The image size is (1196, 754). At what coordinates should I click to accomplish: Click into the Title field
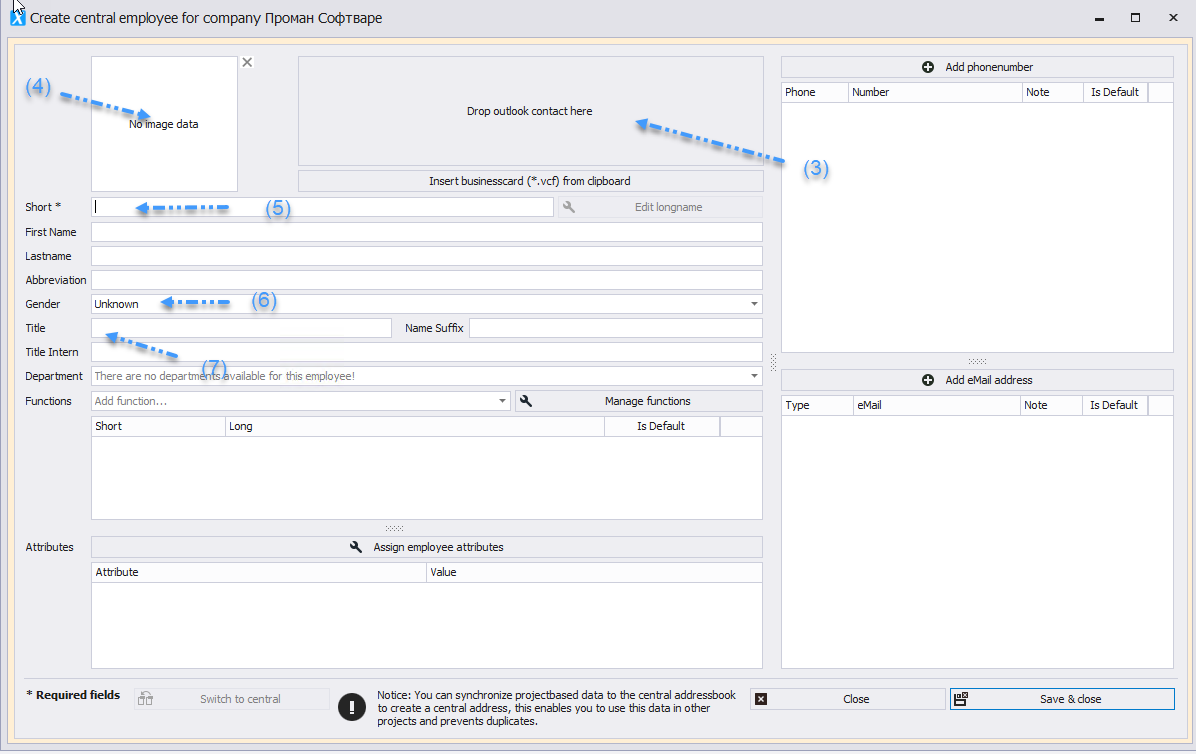pyautogui.click(x=241, y=328)
